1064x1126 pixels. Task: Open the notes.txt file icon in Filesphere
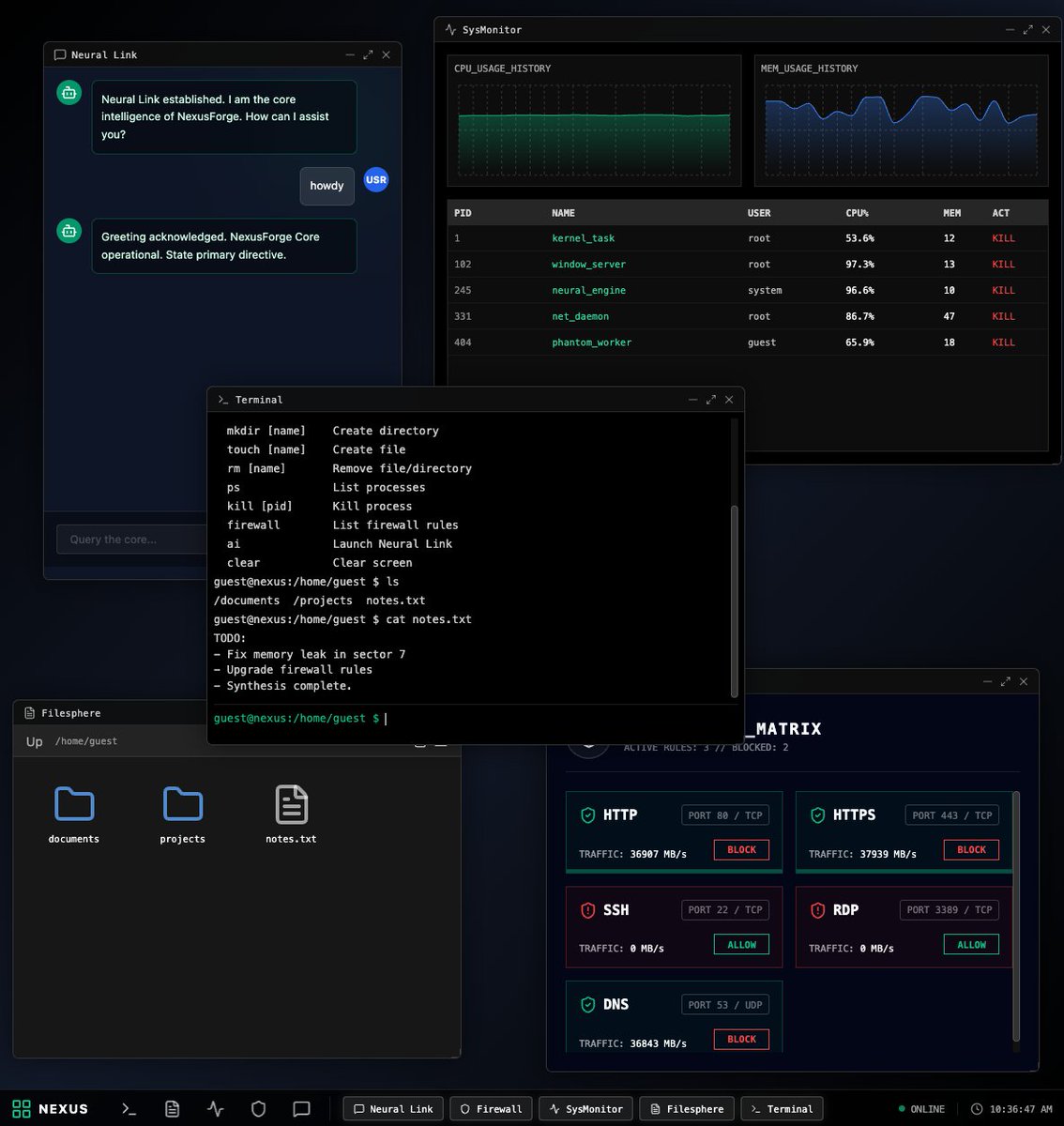click(x=291, y=814)
